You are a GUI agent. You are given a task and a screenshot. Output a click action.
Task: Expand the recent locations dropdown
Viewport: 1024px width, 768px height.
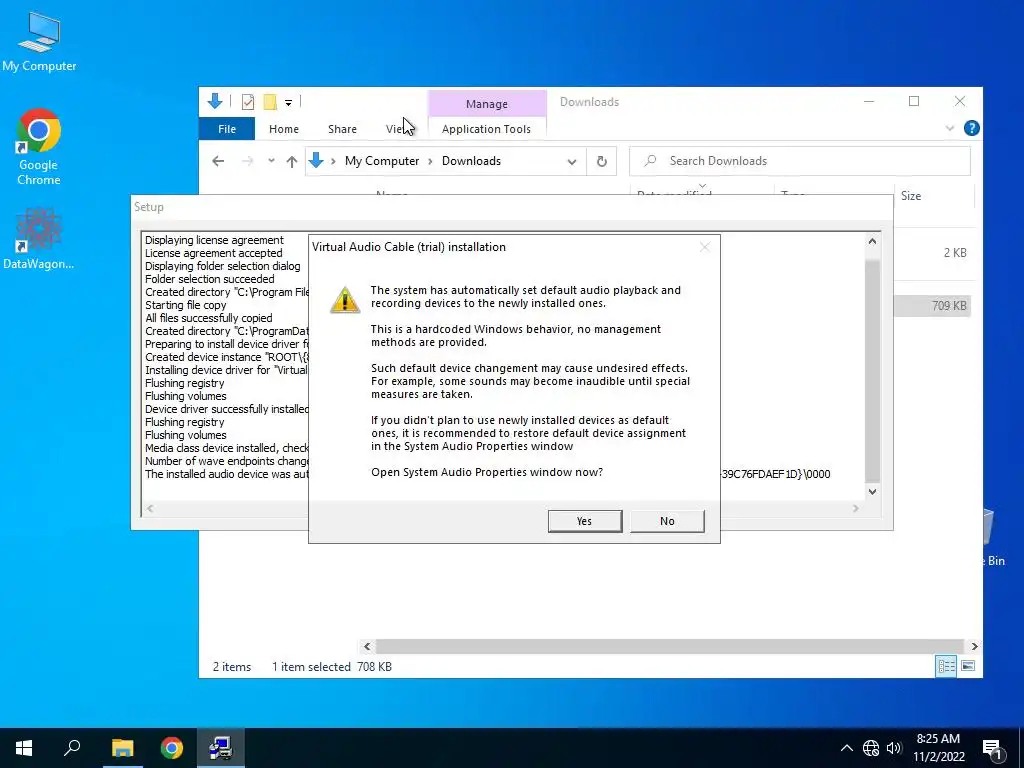(271, 161)
